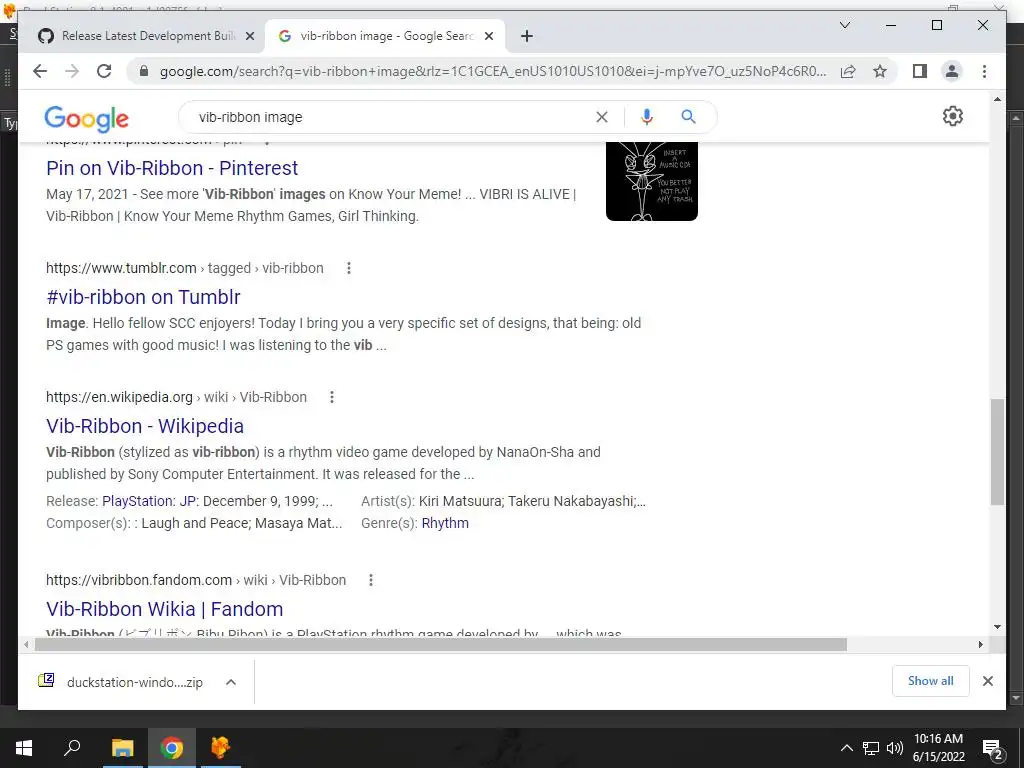Click the horizontal page scrollbar thumb
Viewport: 1024px width, 768px height.
click(441, 645)
